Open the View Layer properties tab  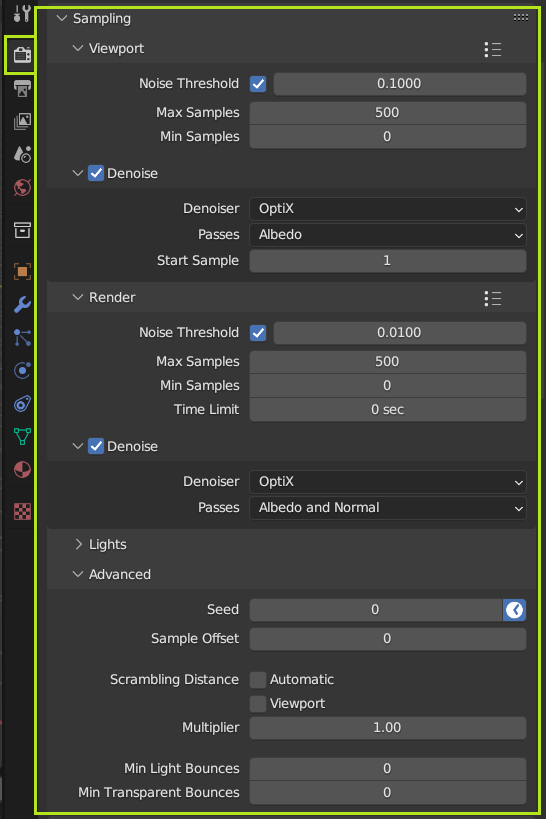coord(22,121)
